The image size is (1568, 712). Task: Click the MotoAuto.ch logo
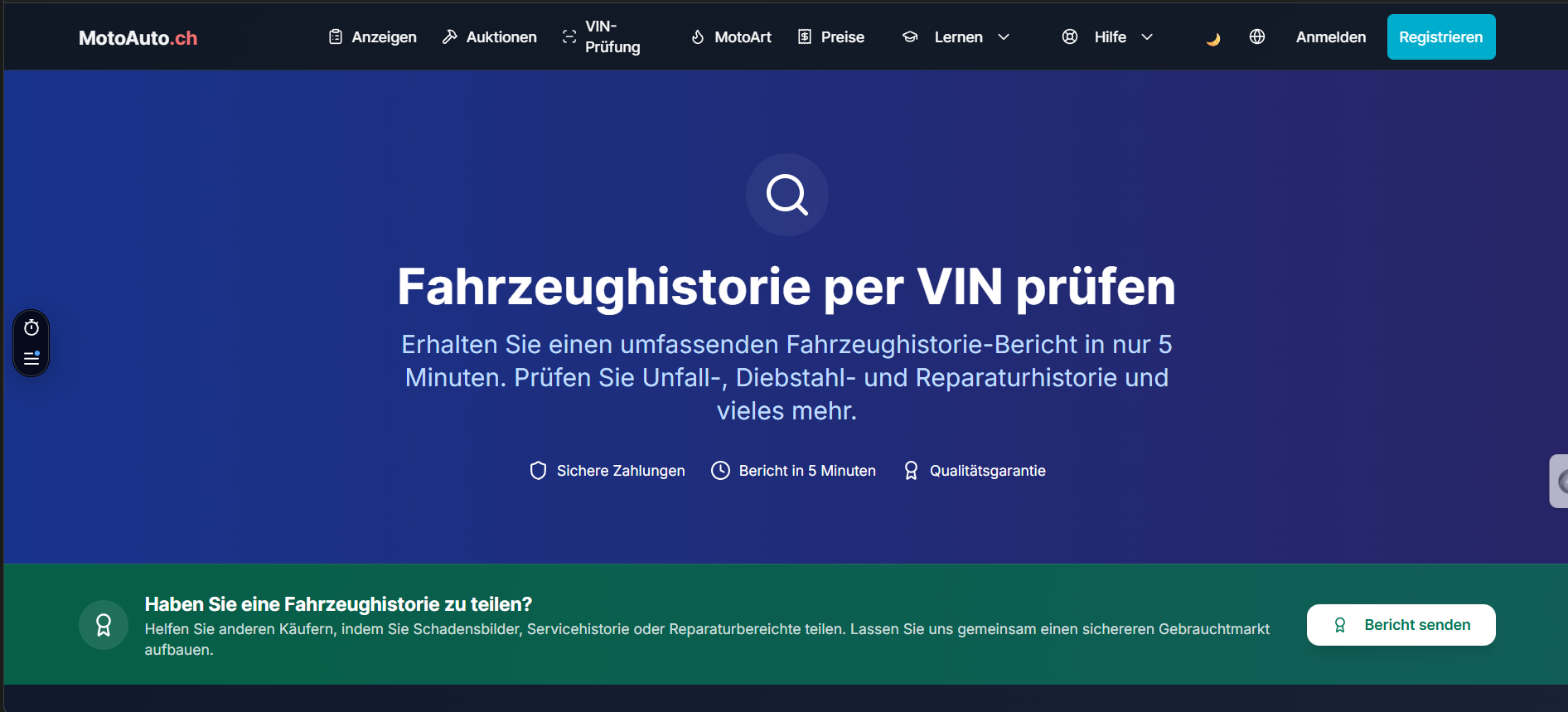tap(138, 38)
